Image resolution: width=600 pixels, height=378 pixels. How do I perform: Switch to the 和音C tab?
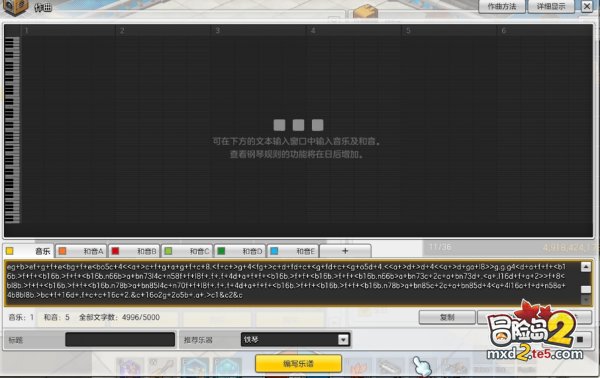(187, 251)
